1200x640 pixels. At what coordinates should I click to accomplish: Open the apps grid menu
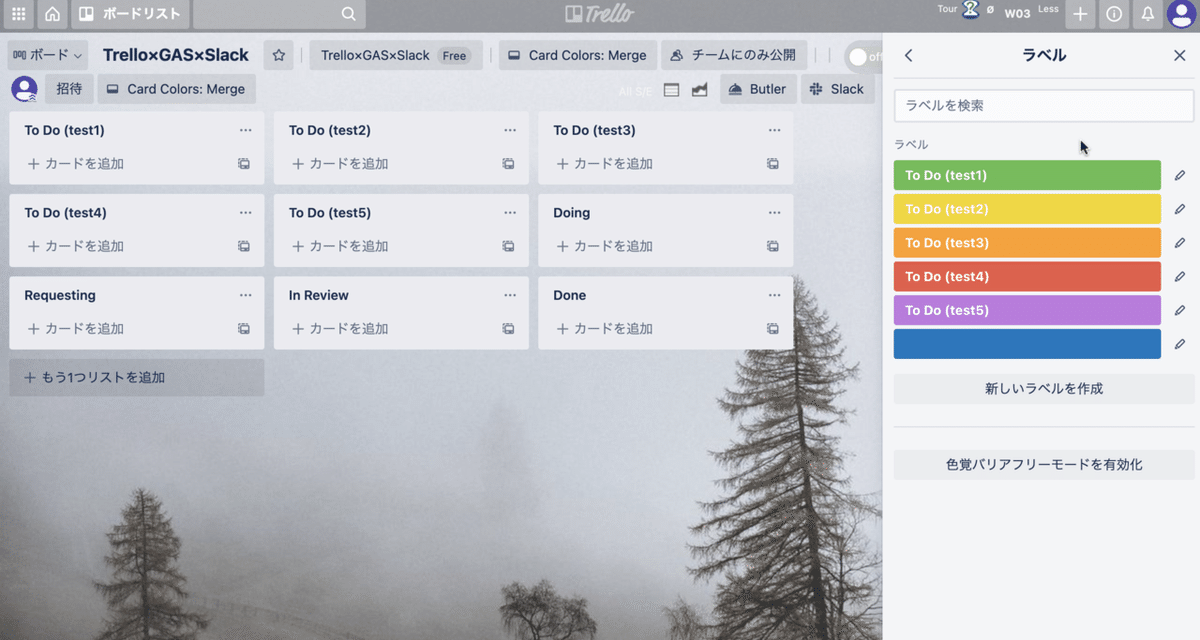(18, 14)
